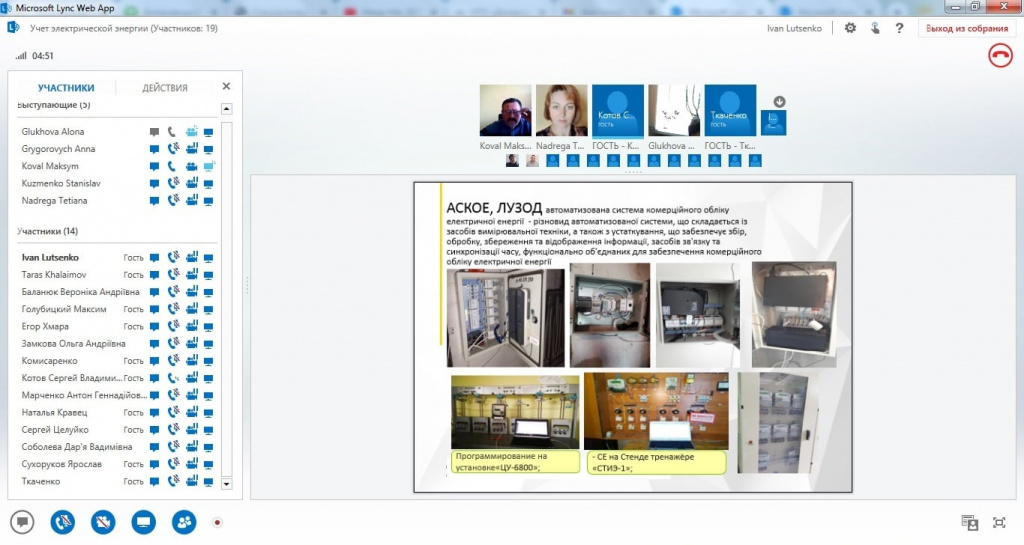Click the recording indicator dot

[217, 522]
